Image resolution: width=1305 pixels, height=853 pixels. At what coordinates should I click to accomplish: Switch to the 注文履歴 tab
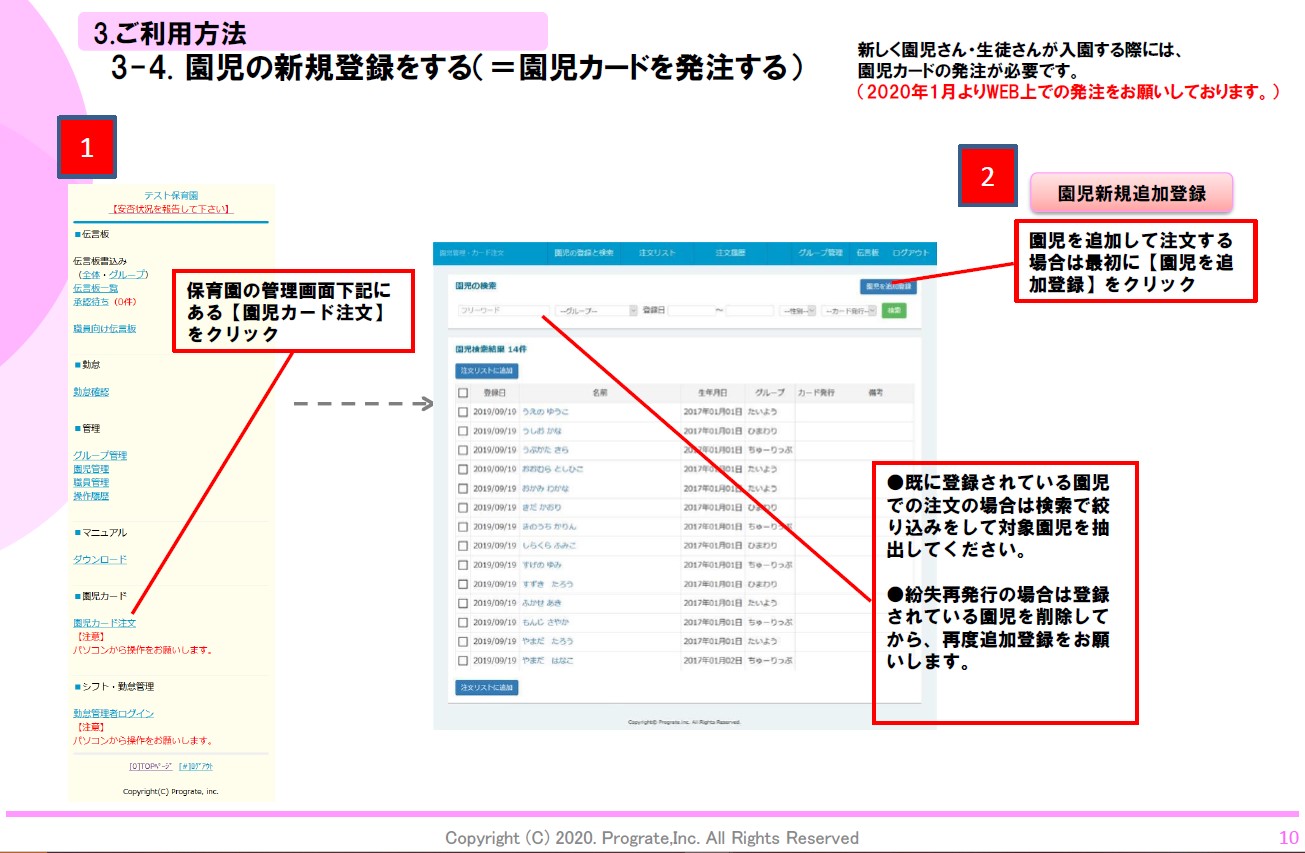click(730, 253)
